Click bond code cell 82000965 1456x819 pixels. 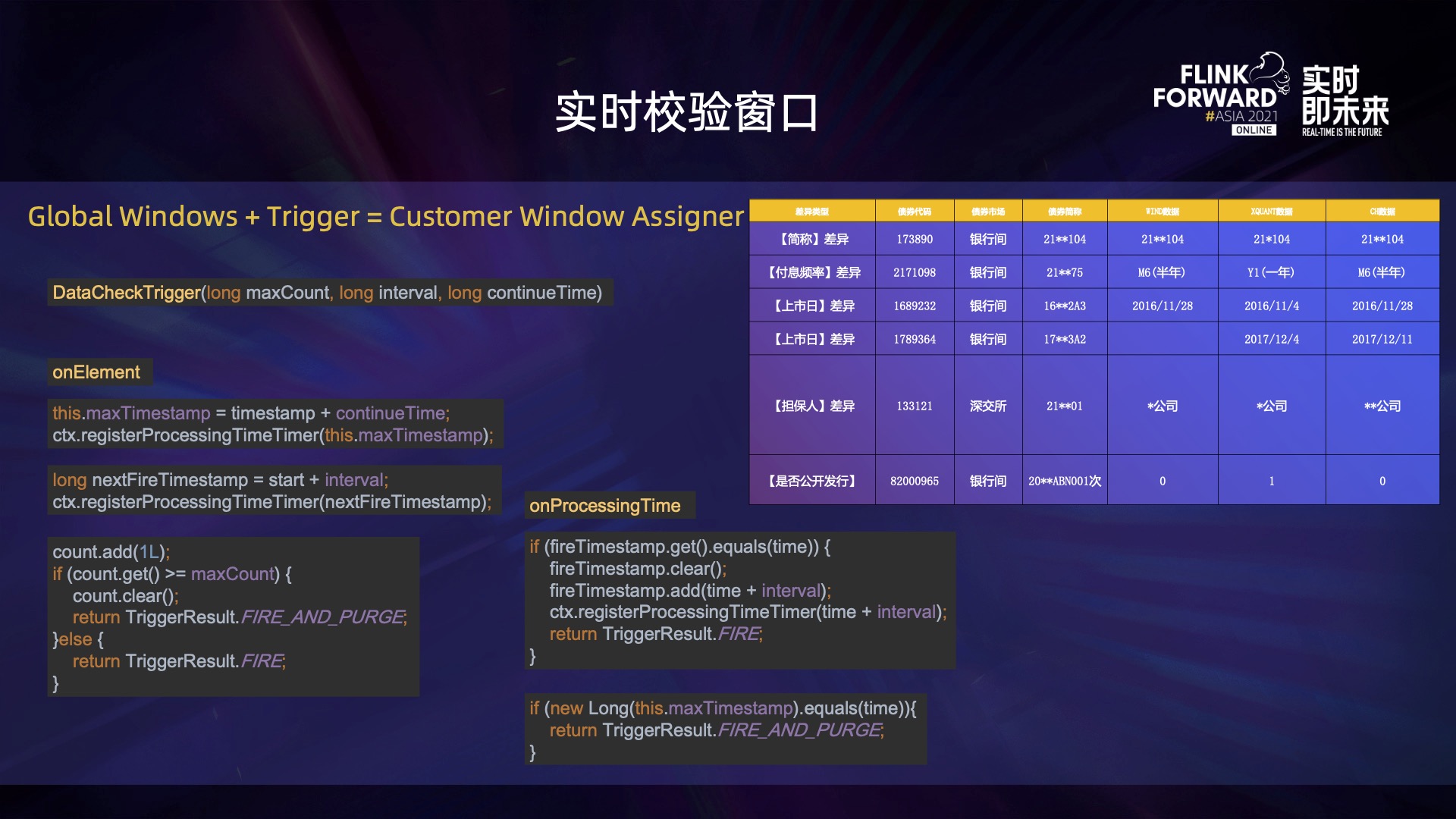[914, 481]
